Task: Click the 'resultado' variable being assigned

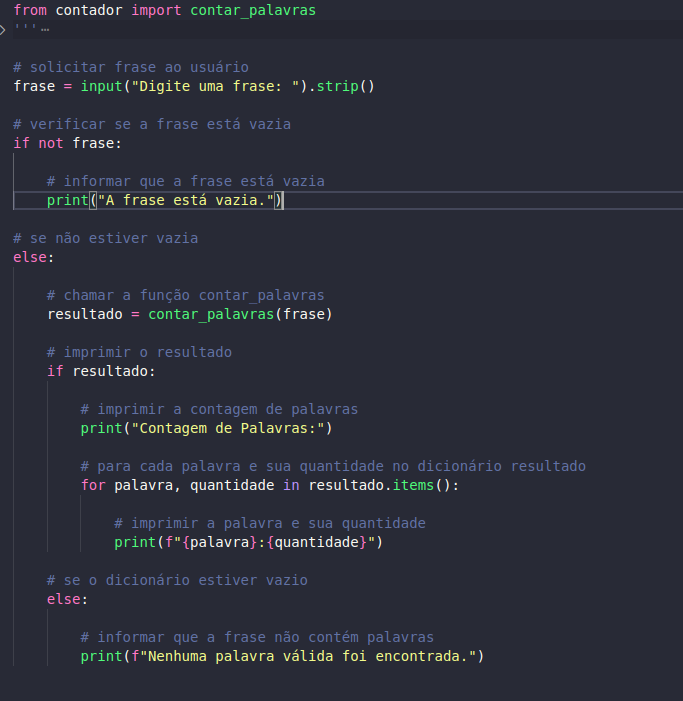Action: coord(85,314)
